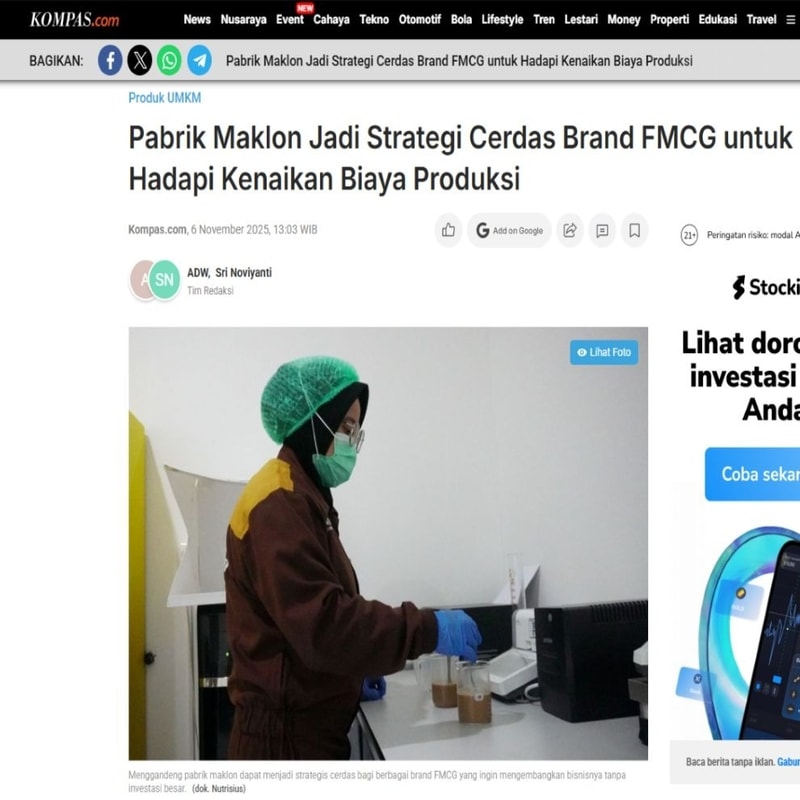This screenshot has width=800, height=800.
Task: Open the Otomotif navigation item
Action: 419,19
